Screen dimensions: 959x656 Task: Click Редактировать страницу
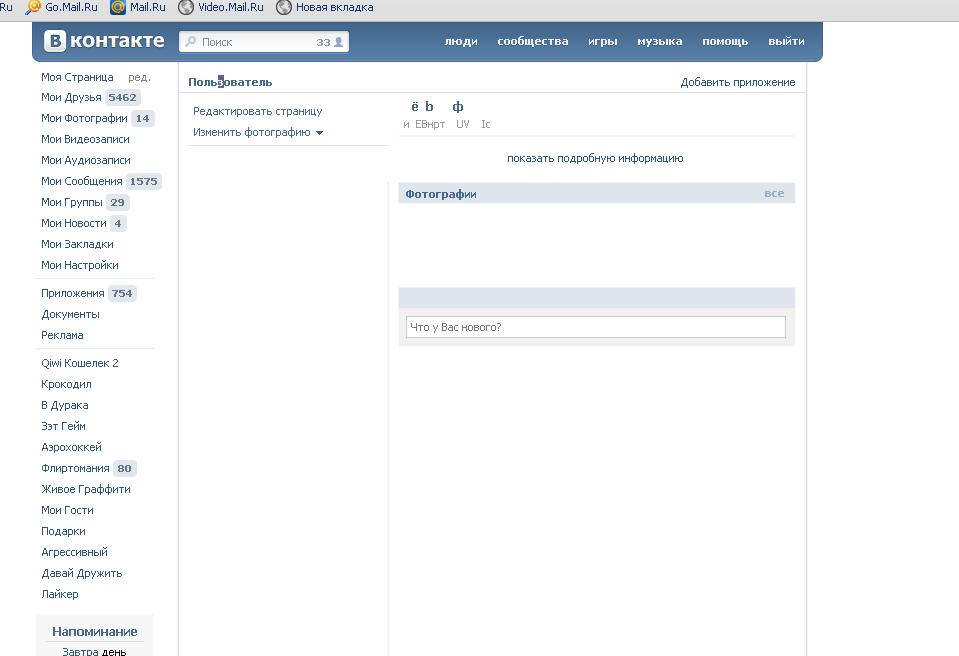point(257,111)
